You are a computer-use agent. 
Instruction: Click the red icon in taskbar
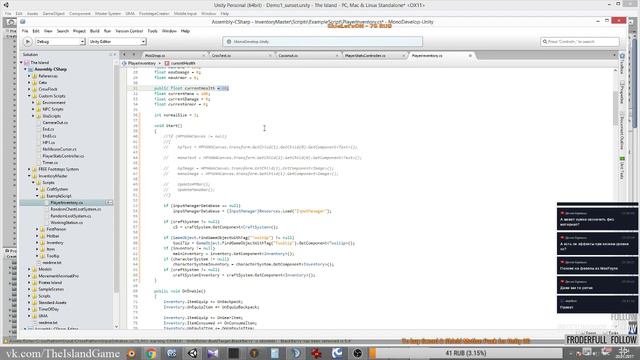[x=316, y=353]
